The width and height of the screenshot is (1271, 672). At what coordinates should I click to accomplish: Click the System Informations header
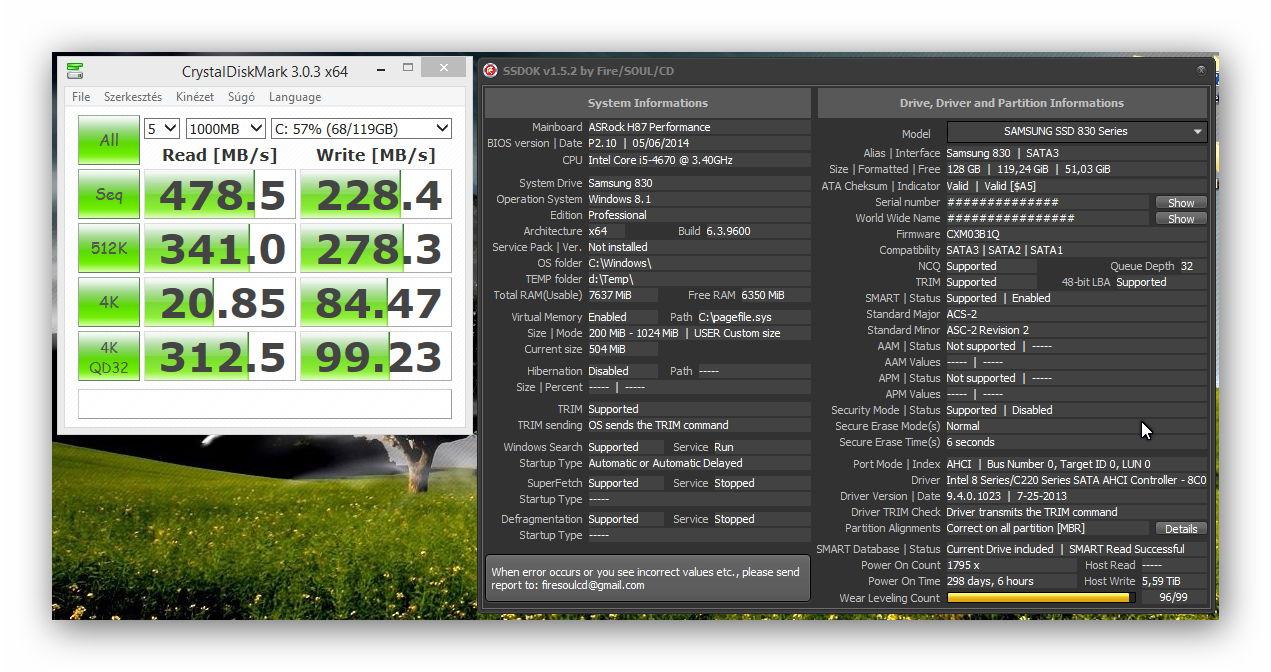(x=648, y=103)
